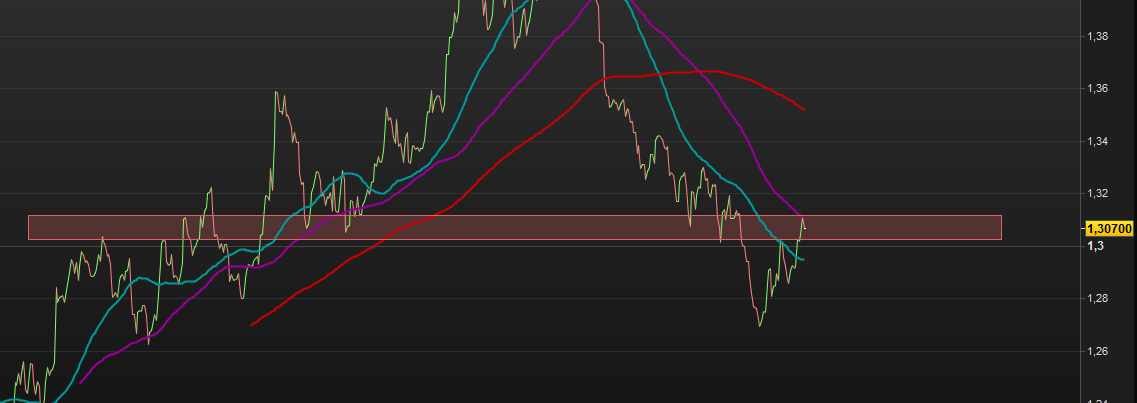The image size is (1137, 403).
Task: Click the starting point of the red average line
Action: click(251, 325)
